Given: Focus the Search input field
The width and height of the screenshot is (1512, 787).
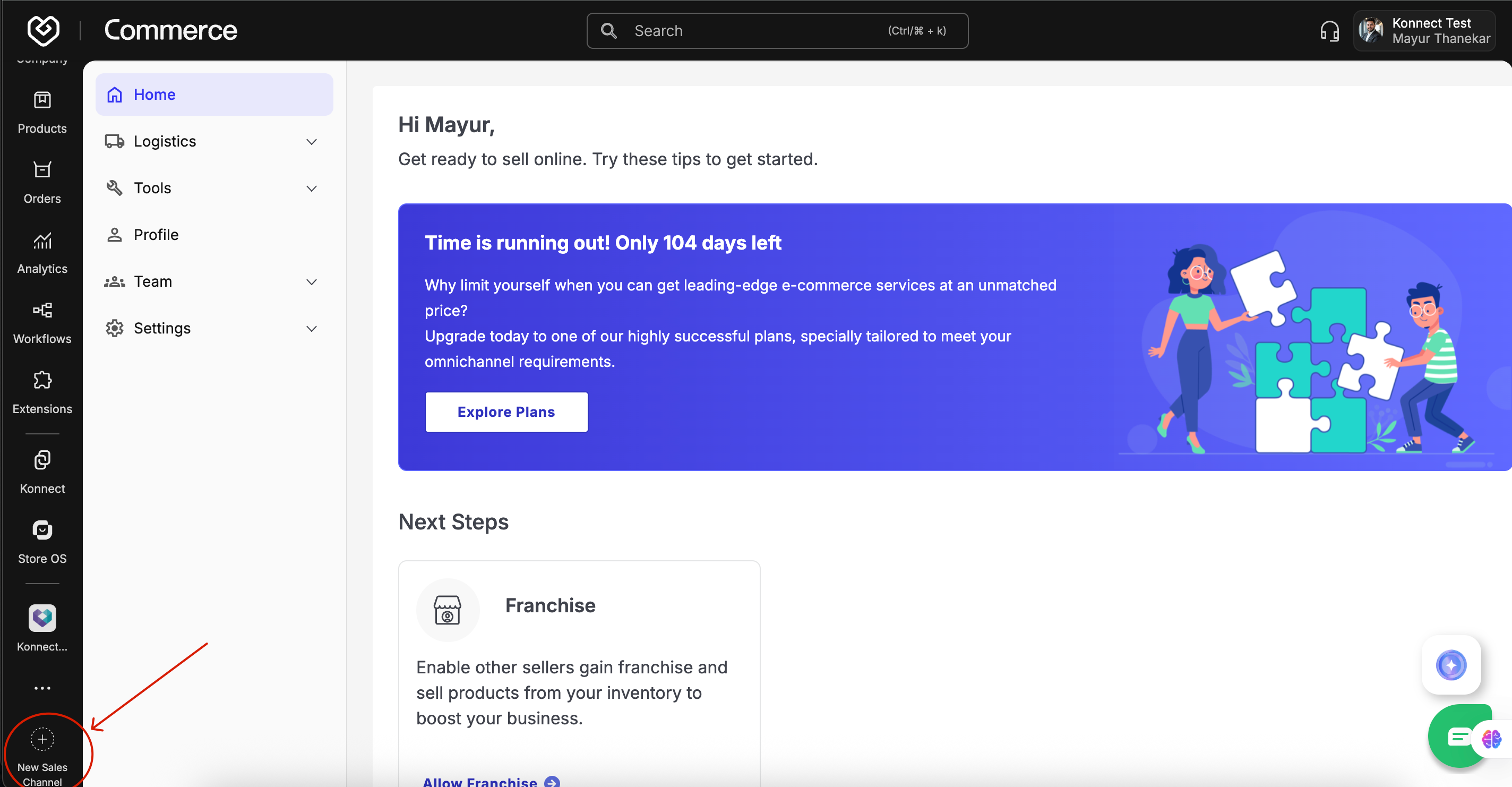Looking at the screenshot, I should pos(757,31).
